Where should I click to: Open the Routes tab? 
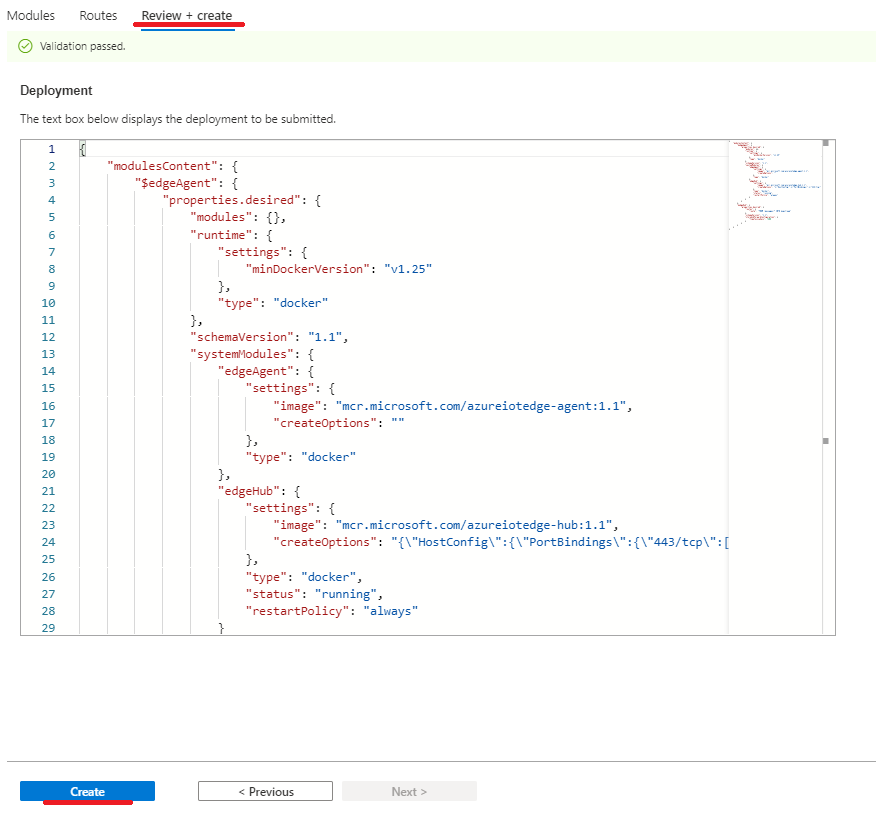[98, 16]
